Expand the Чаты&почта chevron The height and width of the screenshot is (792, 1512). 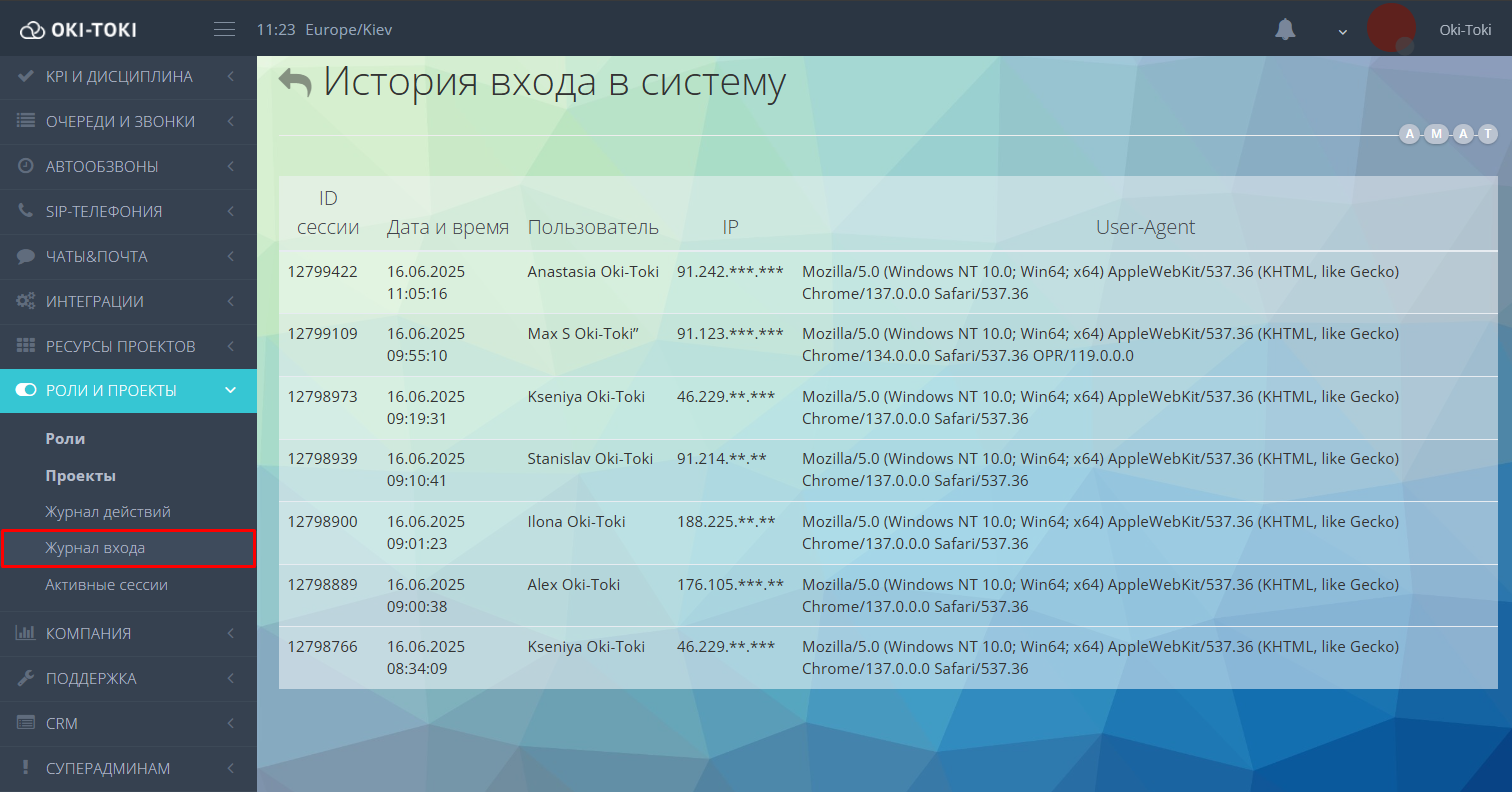[231, 256]
